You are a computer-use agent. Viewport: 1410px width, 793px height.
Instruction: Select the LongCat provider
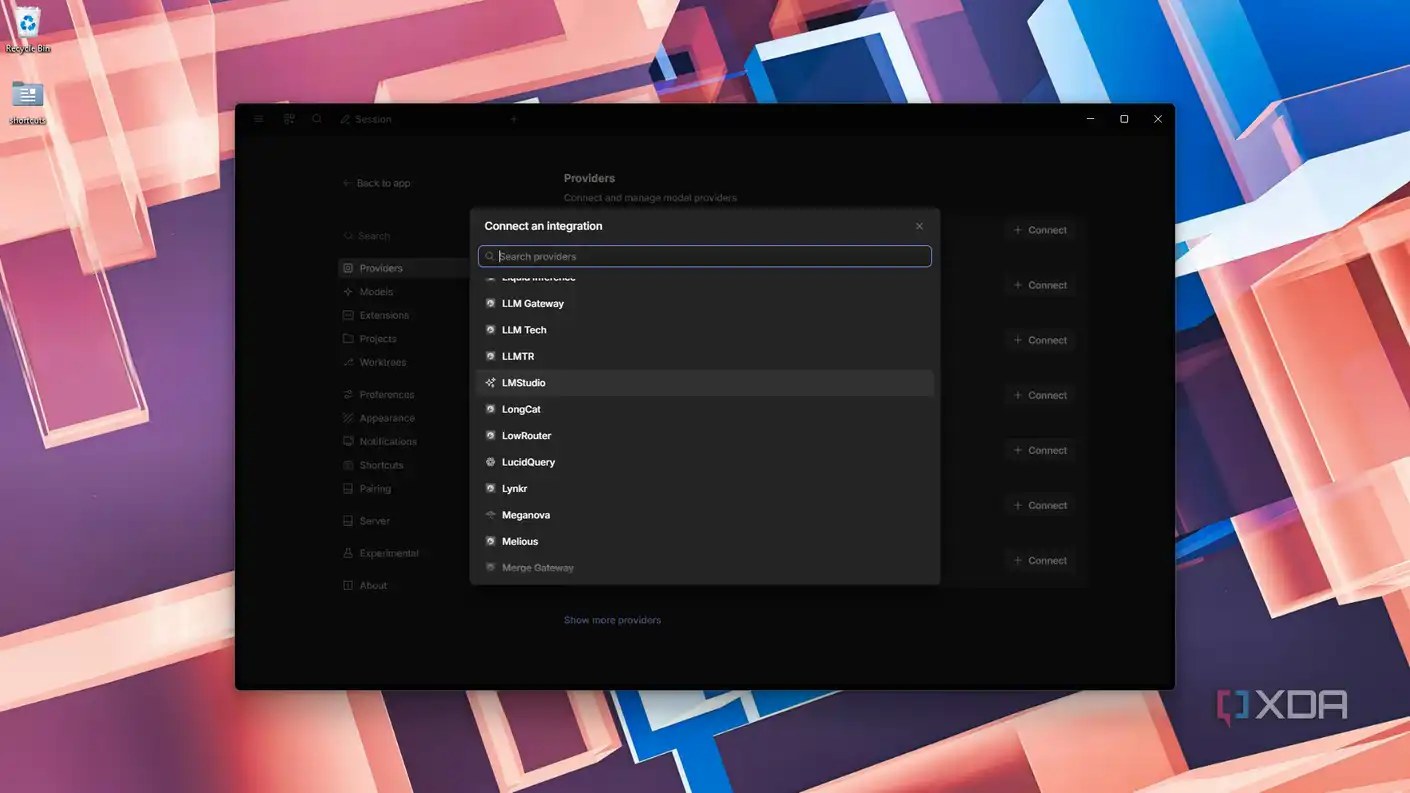click(x=705, y=409)
